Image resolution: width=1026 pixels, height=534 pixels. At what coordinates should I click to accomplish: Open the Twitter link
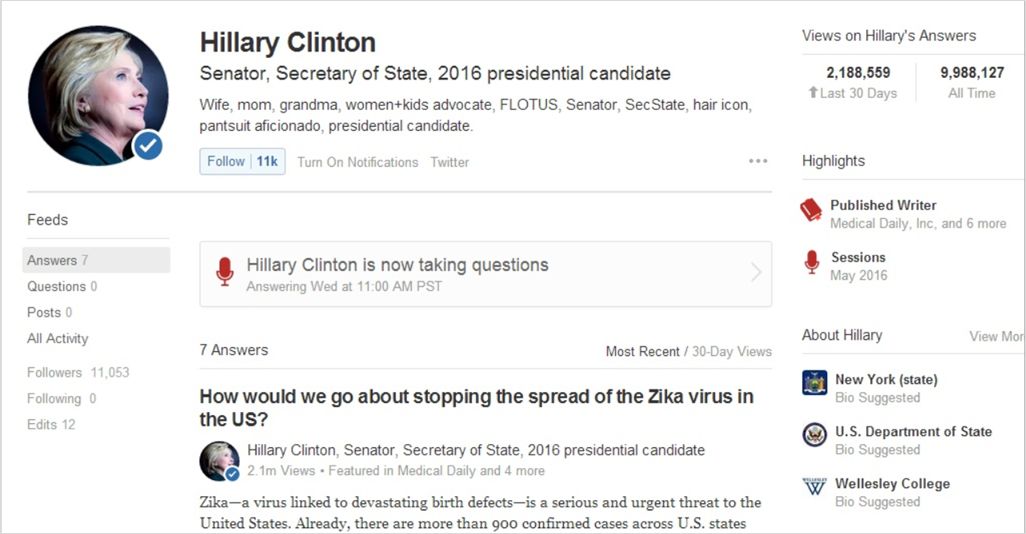click(x=450, y=162)
